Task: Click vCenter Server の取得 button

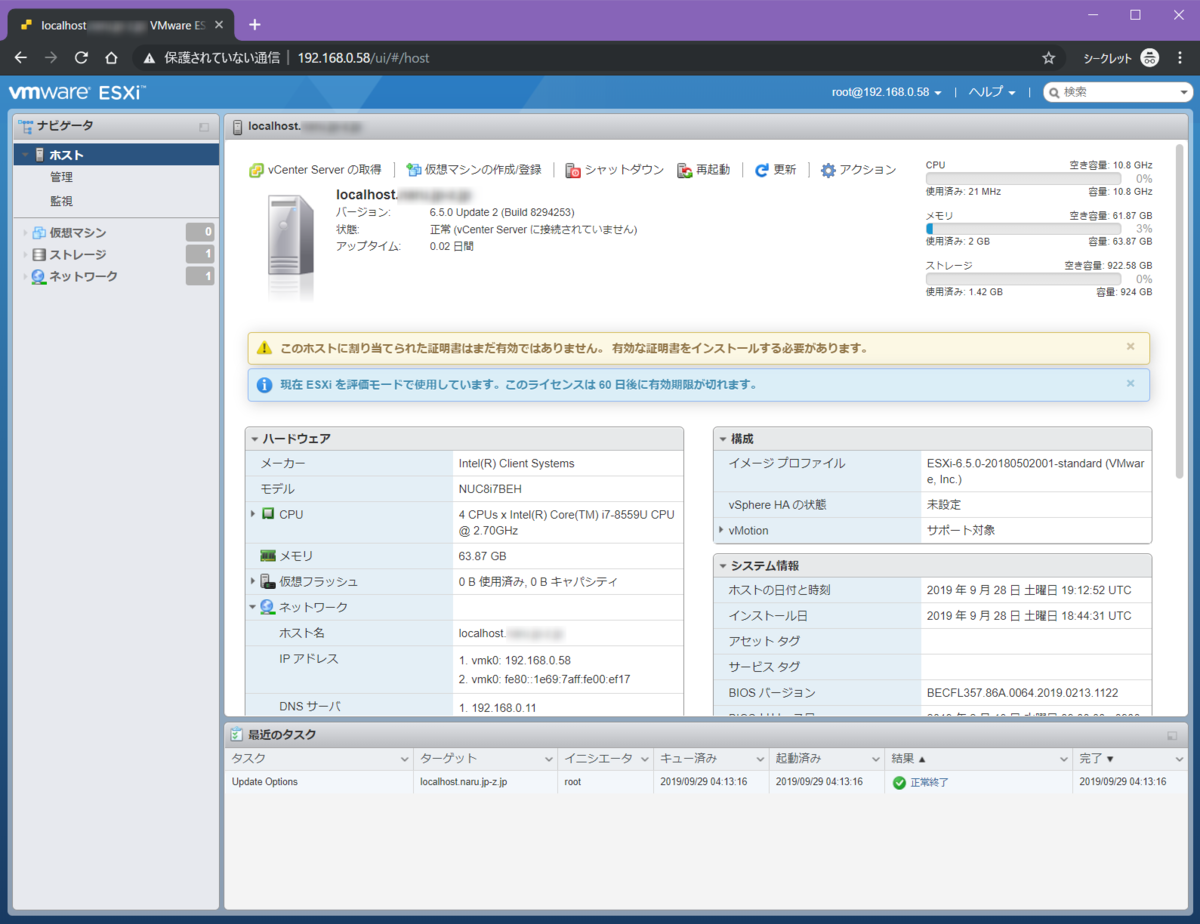Action: (315, 170)
